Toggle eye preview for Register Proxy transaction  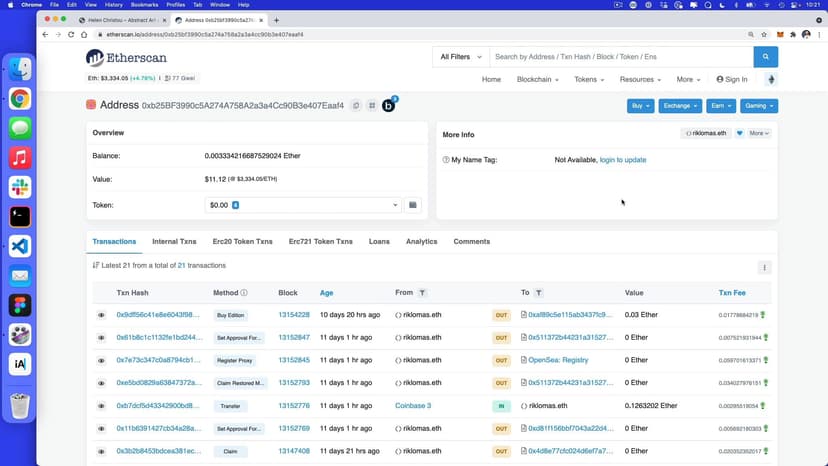coord(101,360)
